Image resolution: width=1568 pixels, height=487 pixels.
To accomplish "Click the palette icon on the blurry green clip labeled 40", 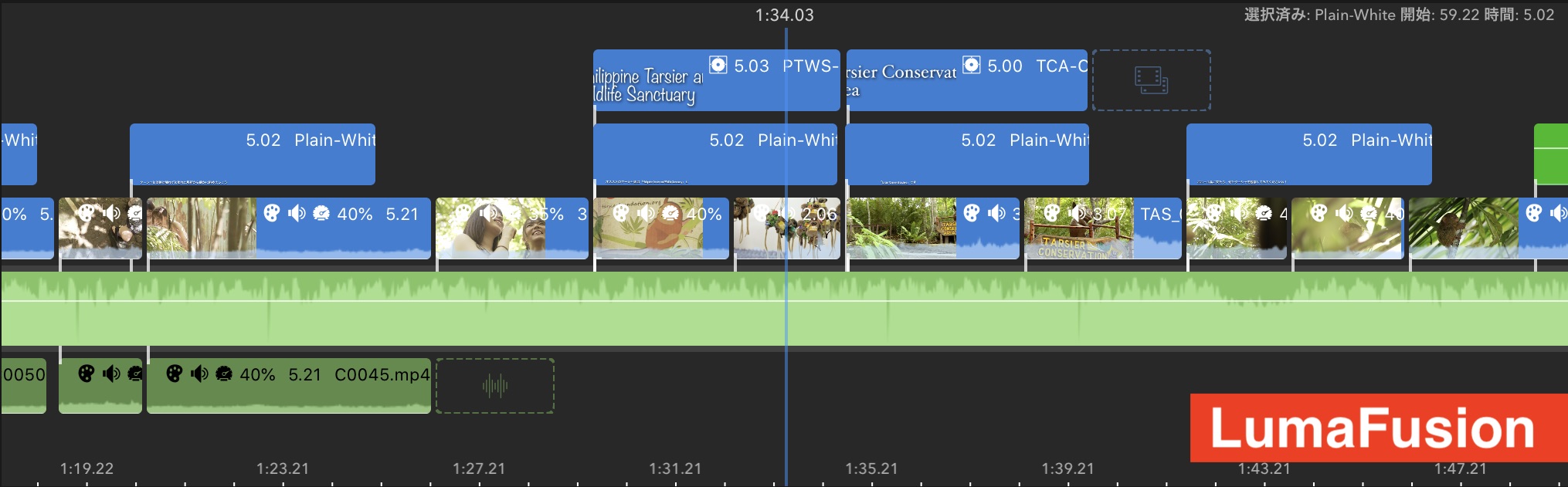I will 1319,213.
